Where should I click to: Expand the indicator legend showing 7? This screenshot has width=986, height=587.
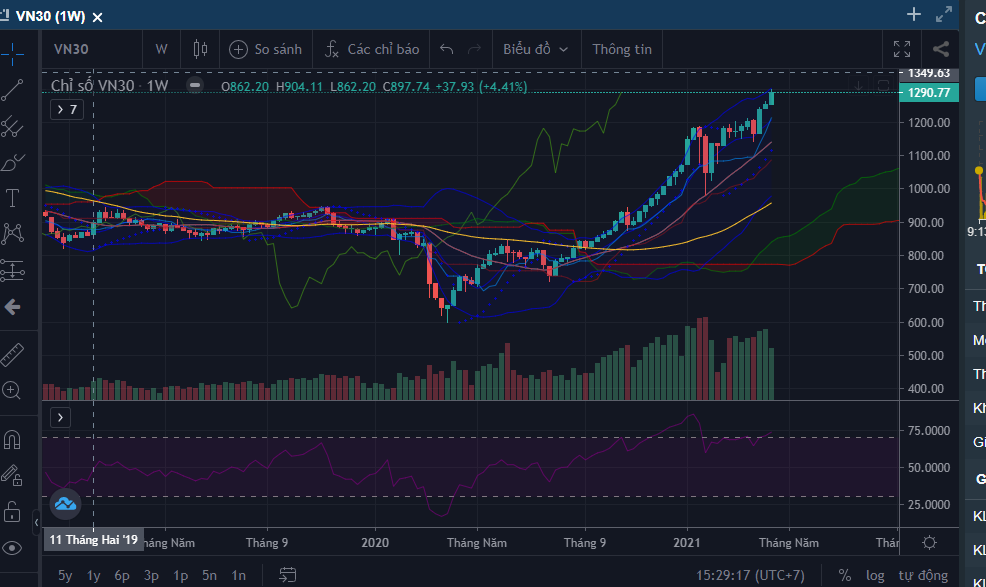point(66,109)
